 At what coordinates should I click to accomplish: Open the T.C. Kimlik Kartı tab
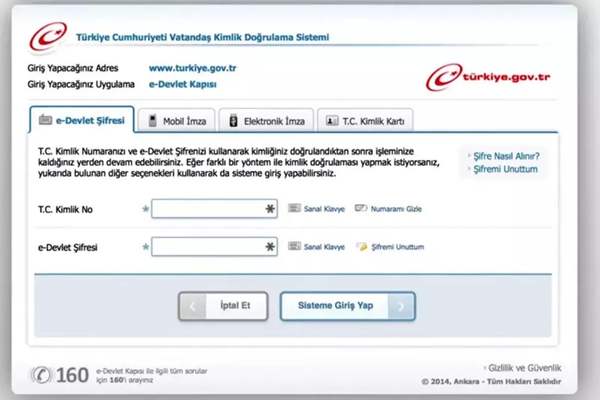(x=365, y=121)
